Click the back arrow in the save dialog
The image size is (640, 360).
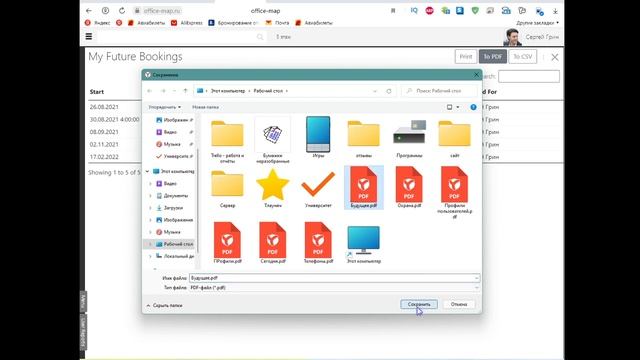[150, 91]
